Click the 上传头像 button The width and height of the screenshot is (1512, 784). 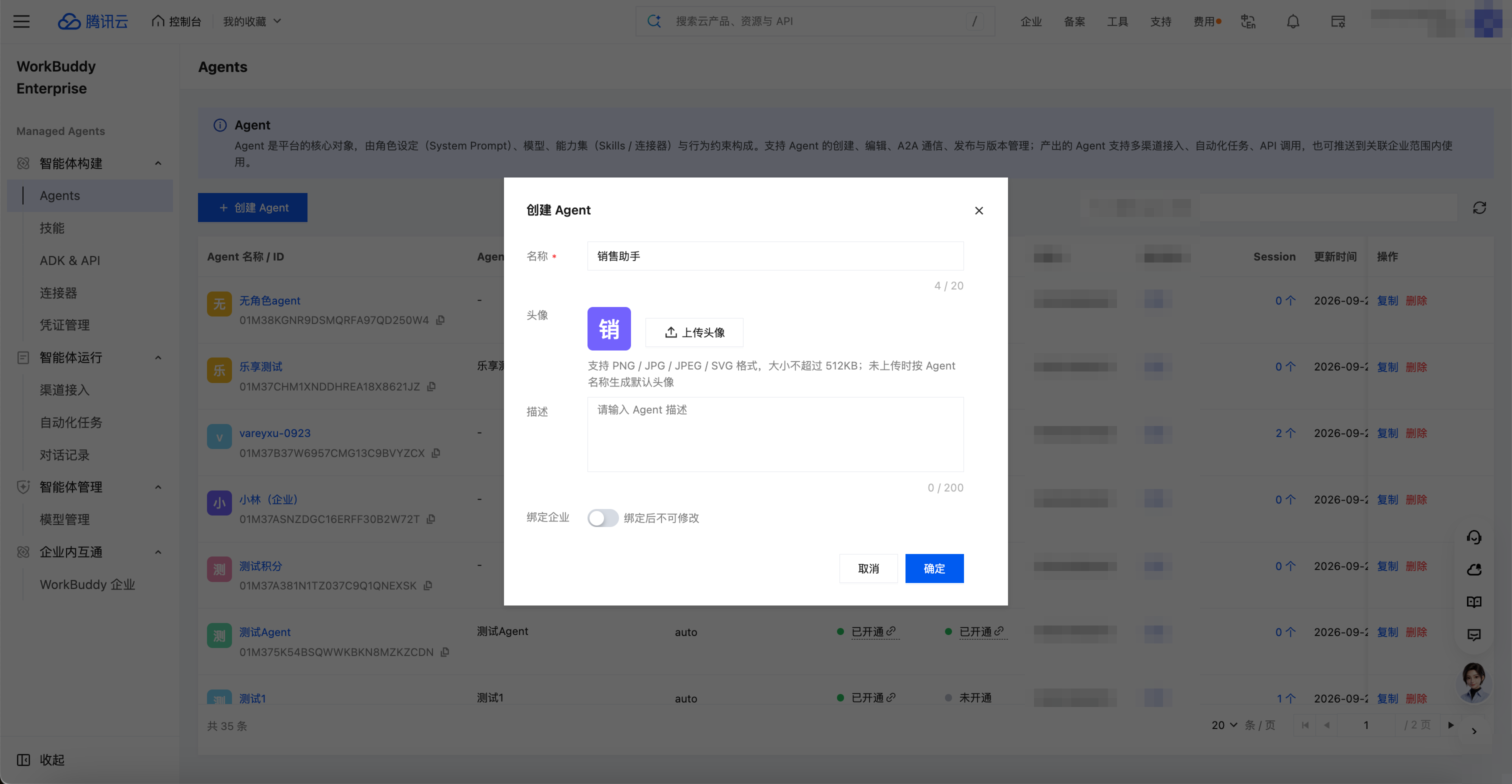pos(694,332)
